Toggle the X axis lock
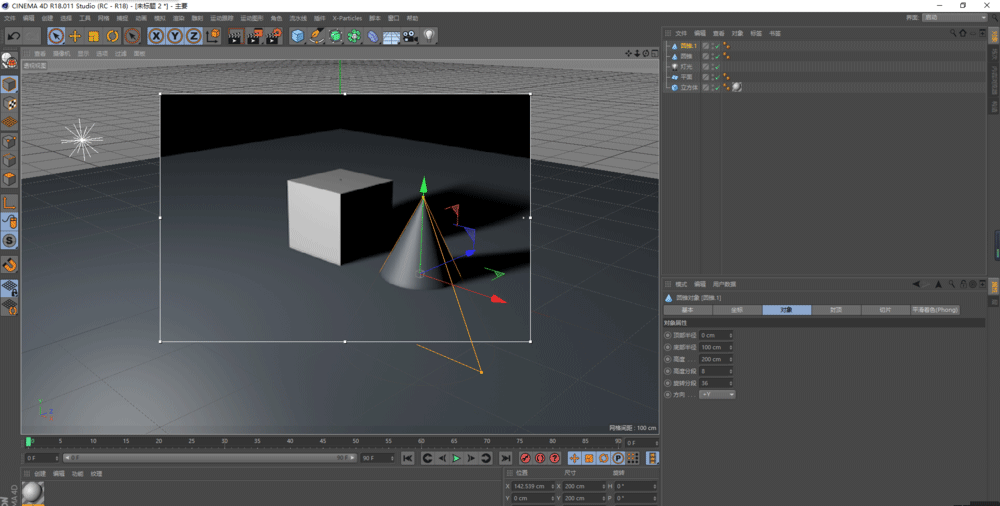 (156, 36)
